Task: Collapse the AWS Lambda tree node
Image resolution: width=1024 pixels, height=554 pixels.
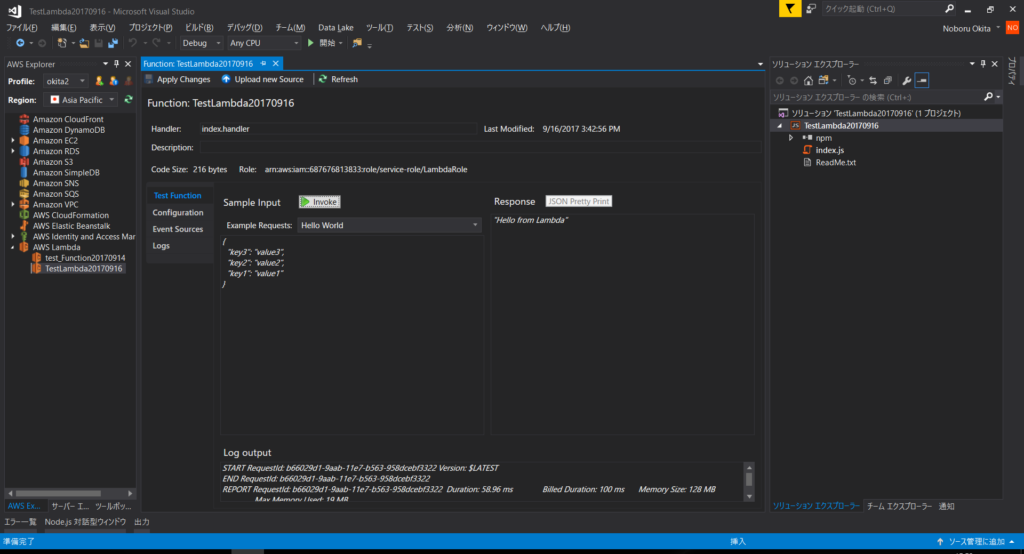Action: (x=12, y=248)
